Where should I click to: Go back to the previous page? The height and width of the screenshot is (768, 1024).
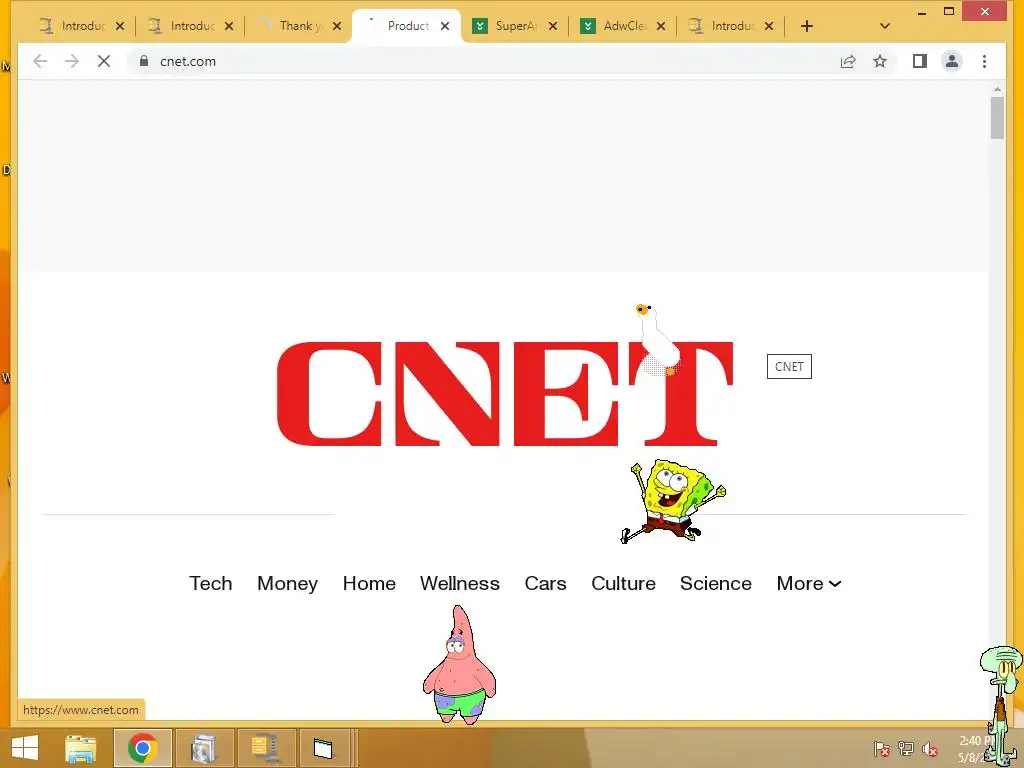pos(40,61)
